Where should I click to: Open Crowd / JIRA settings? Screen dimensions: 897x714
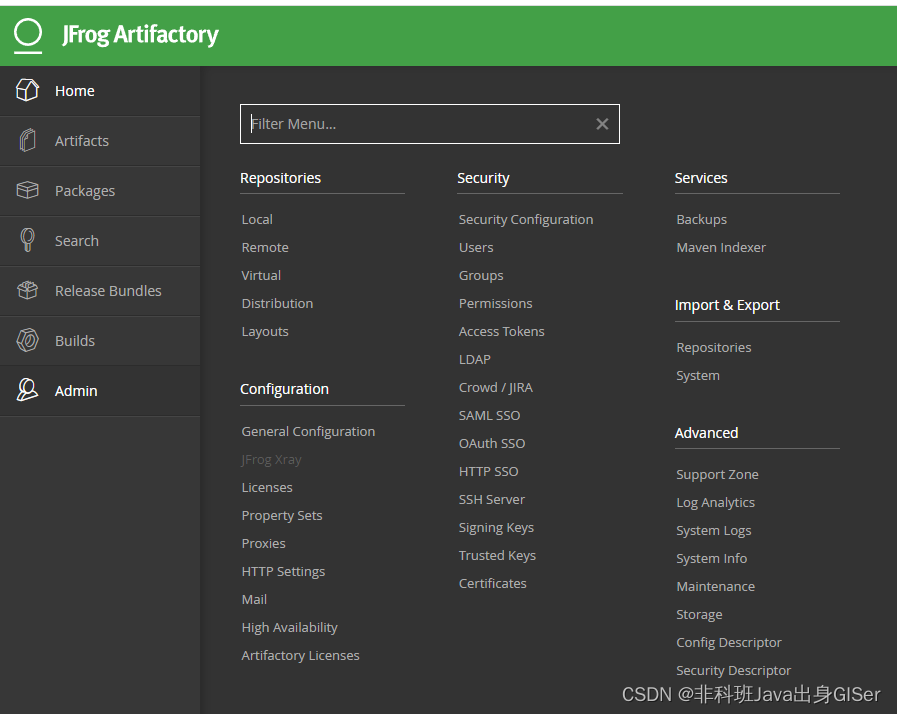495,388
